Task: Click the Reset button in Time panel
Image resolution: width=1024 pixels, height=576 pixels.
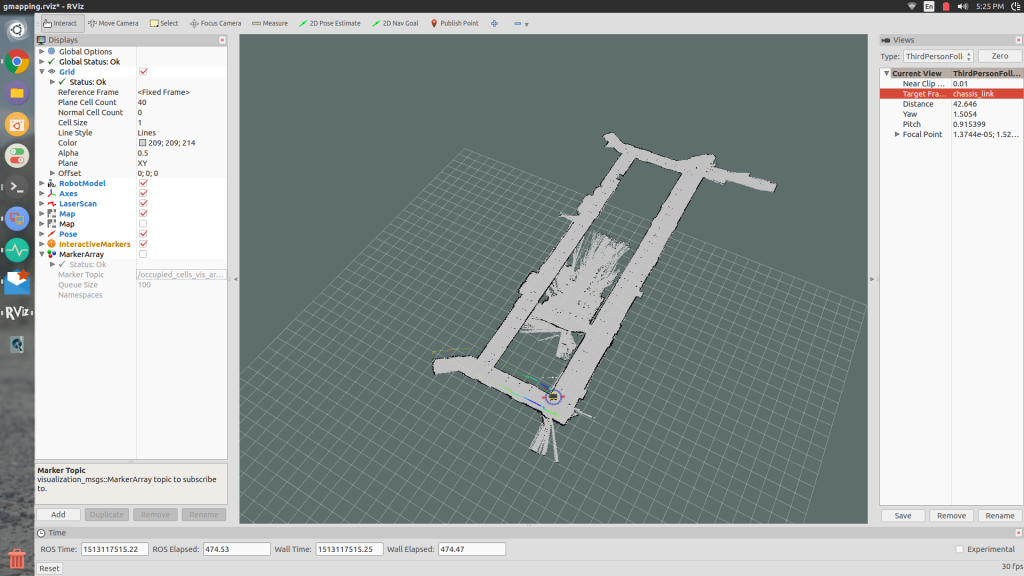Action: 49,568
